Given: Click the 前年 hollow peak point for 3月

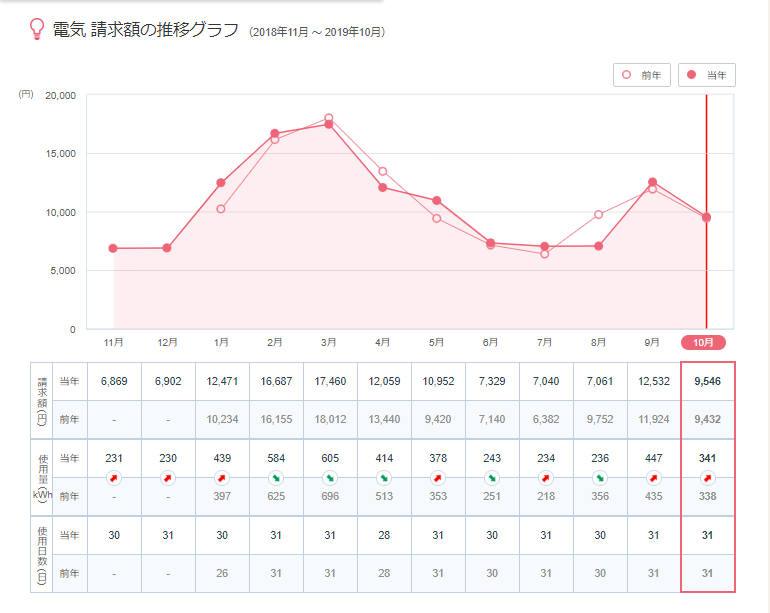Looking at the screenshot, I should [x=329, y=118].
